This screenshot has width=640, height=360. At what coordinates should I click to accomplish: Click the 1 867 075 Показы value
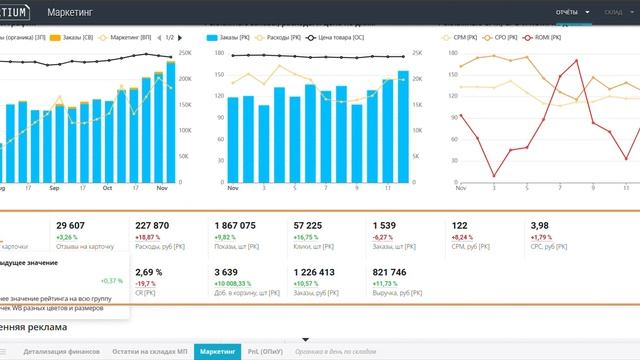pyautogui.click(x=235, y=225)
